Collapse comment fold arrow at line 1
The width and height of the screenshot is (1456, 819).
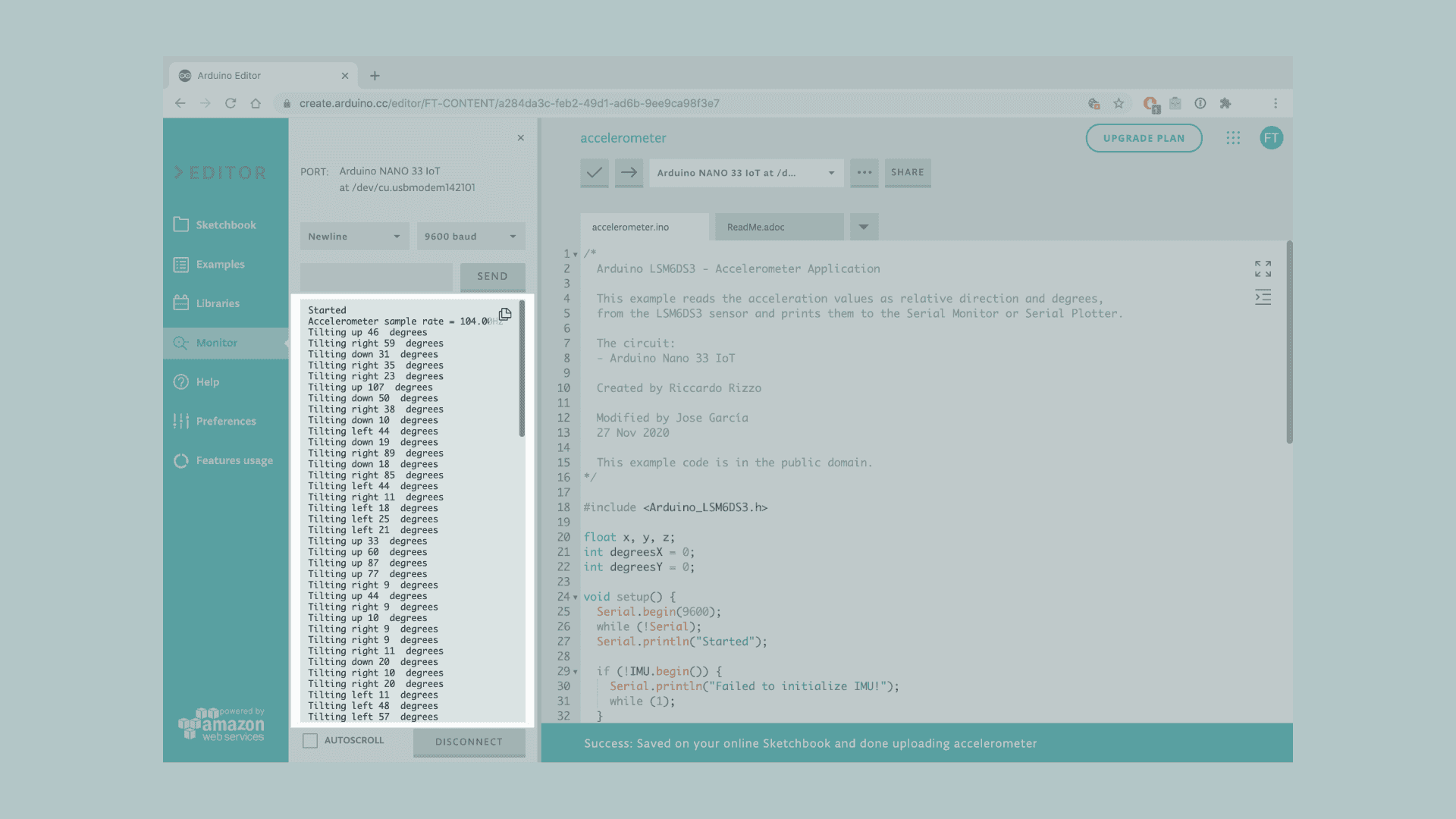(x=576, y=255)
